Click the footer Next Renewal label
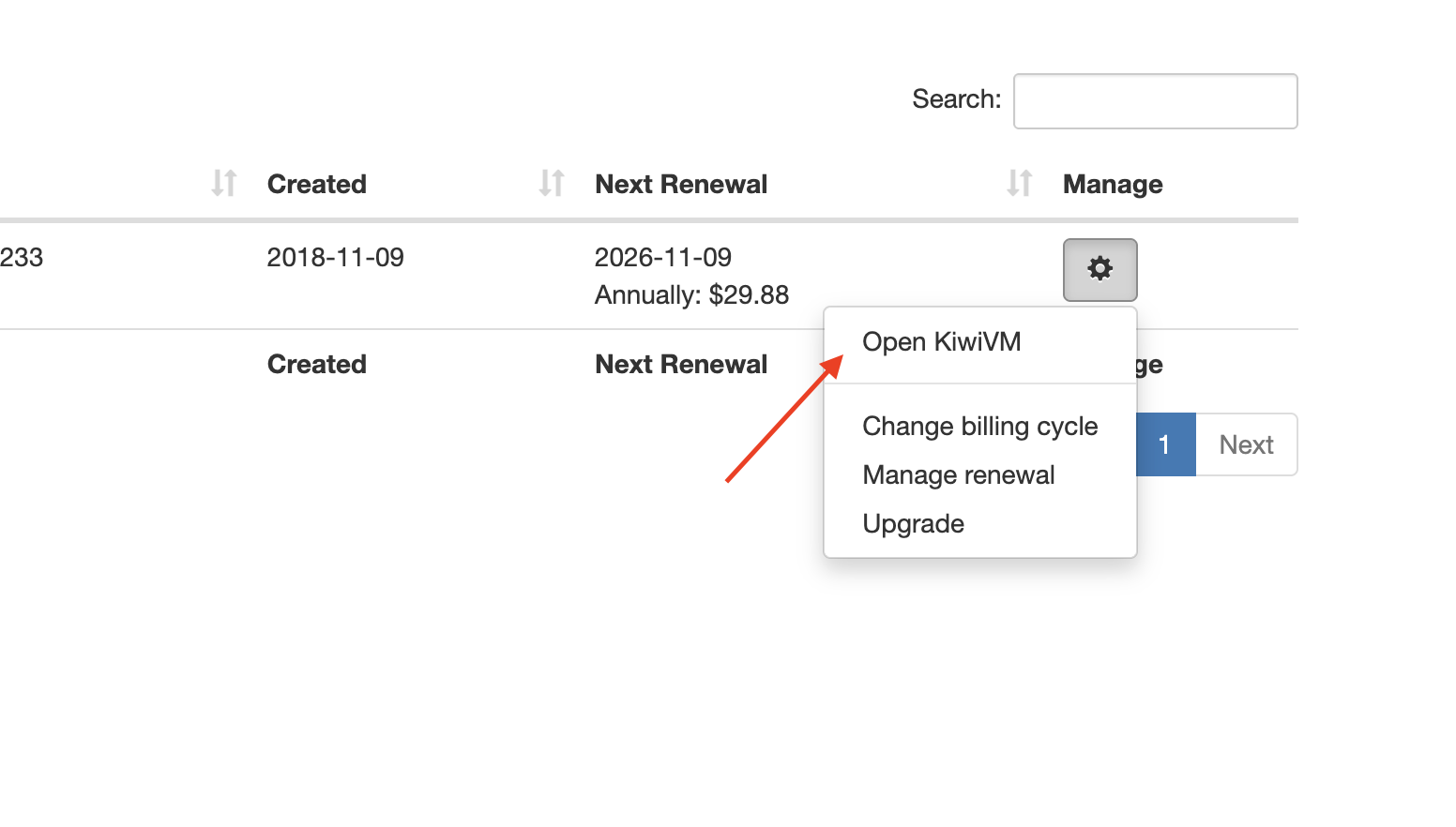Viewport: 1456px width, 827px height. (681, 365)
